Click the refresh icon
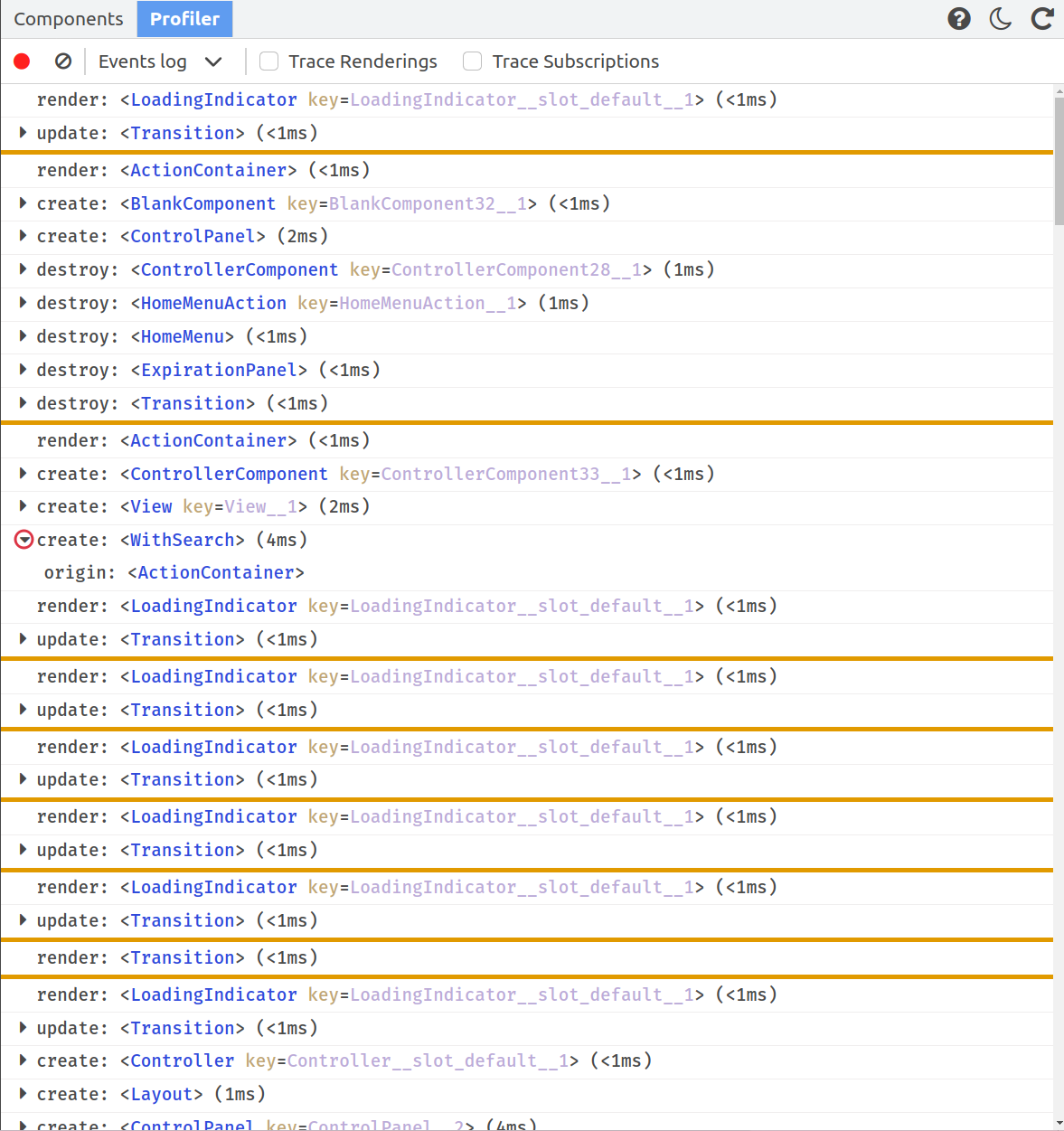Image resolution: width=1064 pixels, height=1131 pixels. point(1042,19)
